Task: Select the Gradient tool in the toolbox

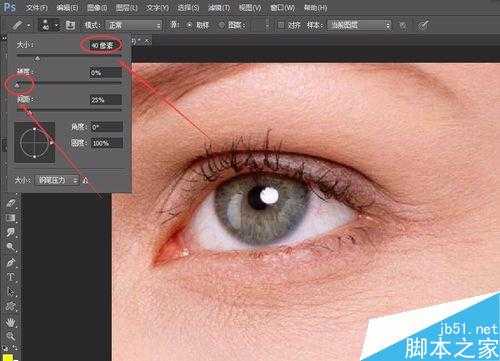Action: pyautogui.click(x=11, y=218)
